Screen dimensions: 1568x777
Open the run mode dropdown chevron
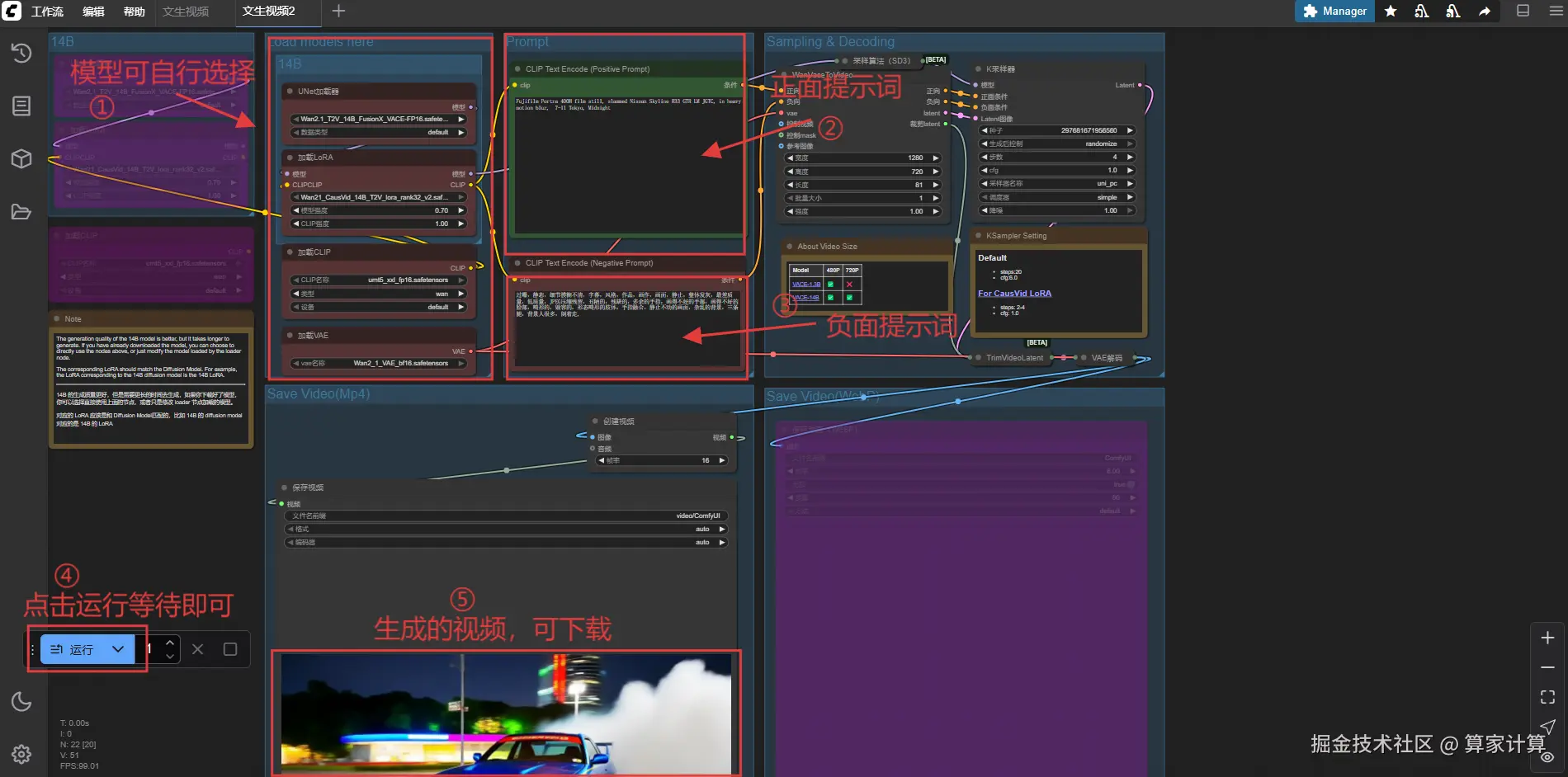[118, 649]
